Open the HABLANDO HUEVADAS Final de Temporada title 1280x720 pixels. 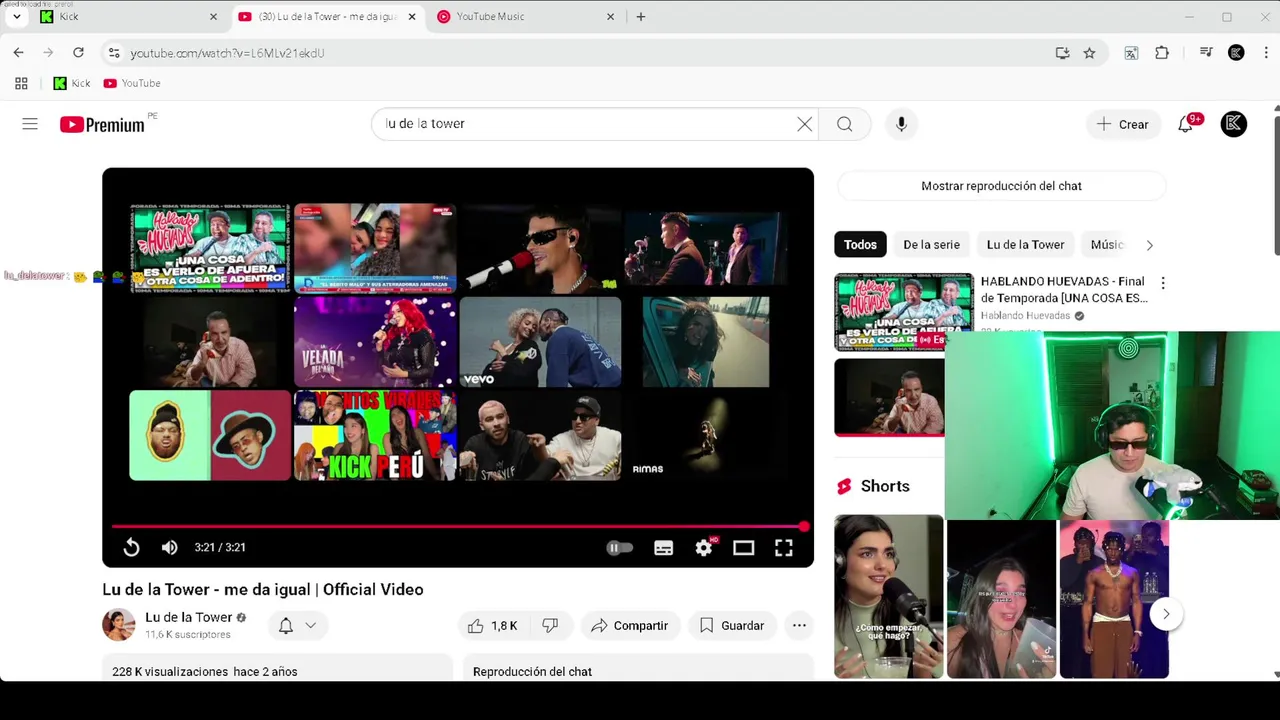(x=1064, y=290)
